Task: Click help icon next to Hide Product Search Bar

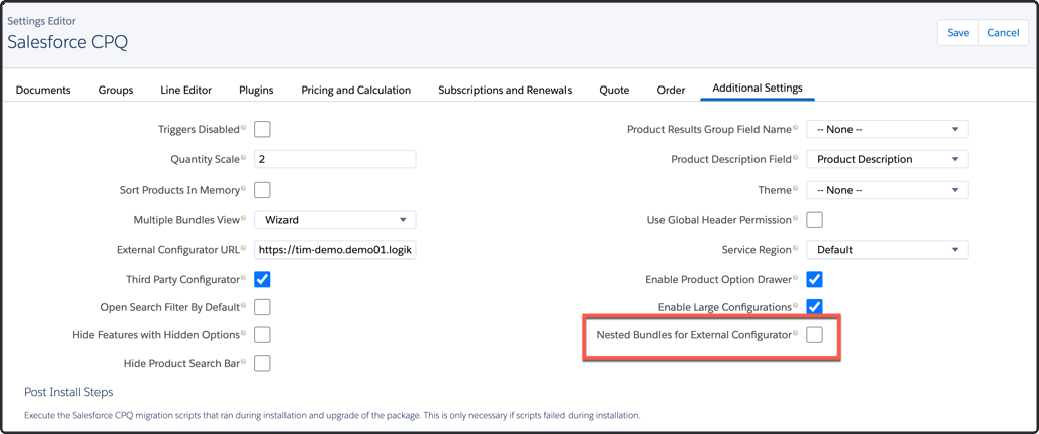Action: tap(243, 362)
